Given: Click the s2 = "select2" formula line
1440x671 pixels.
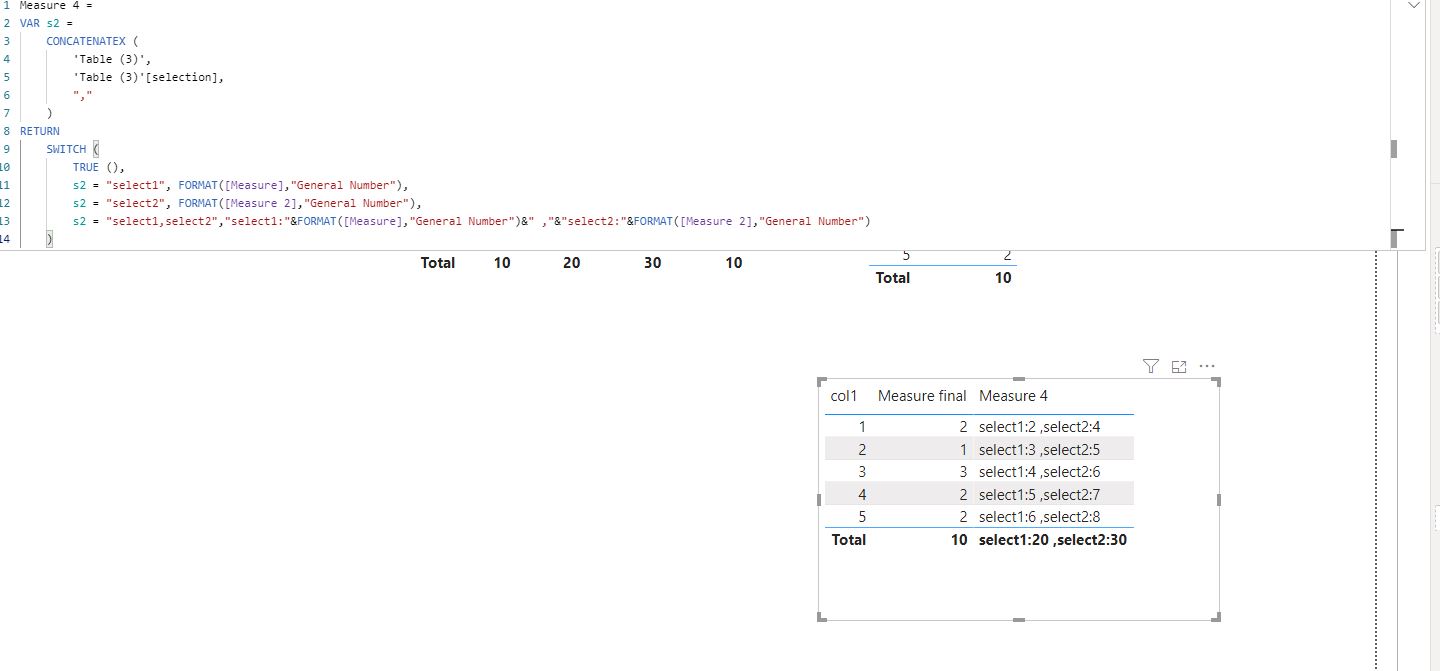Looking at the screenshot, I should click(248, 203).
